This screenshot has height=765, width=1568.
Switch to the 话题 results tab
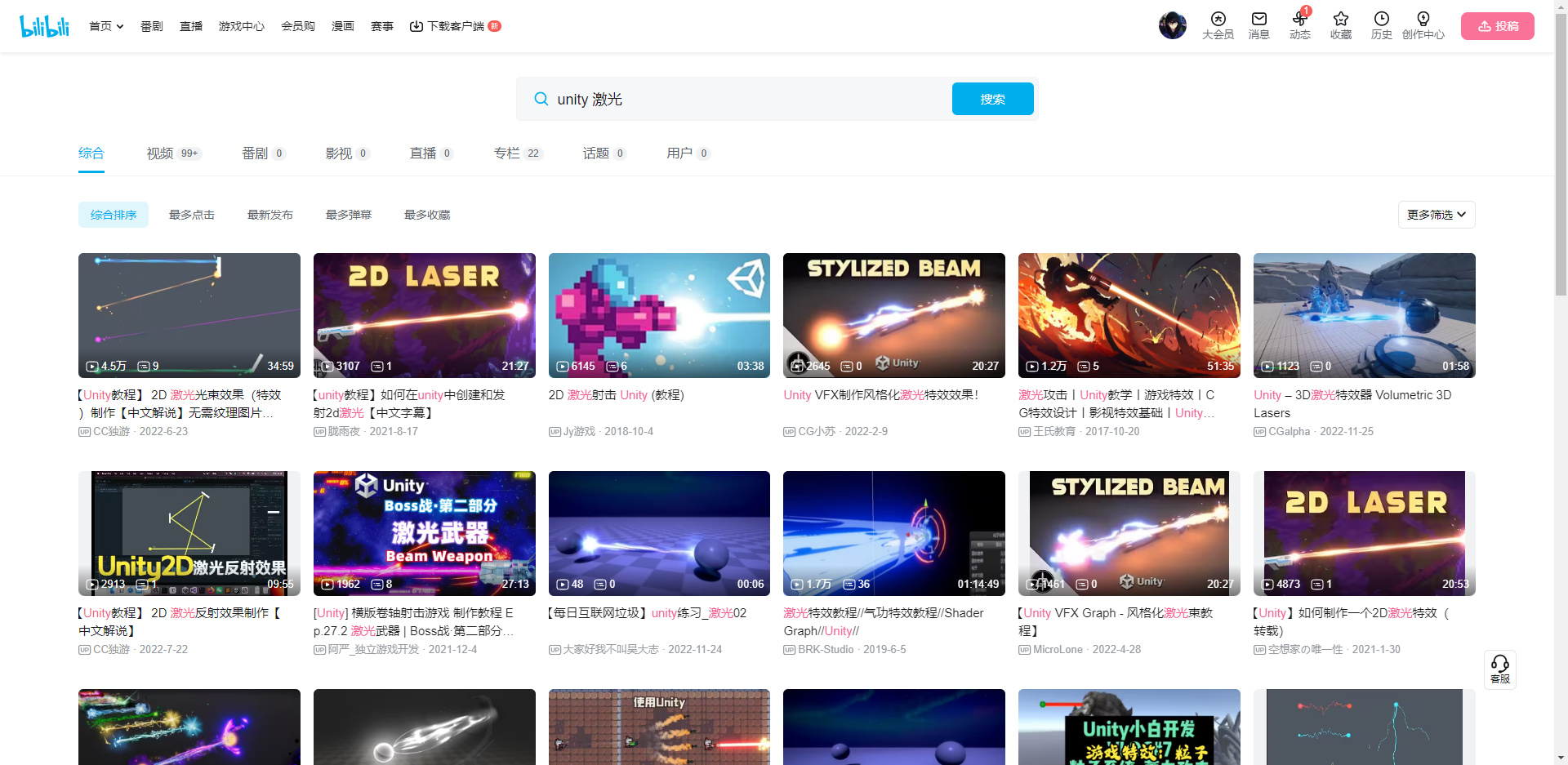pyautogui.click(x=604, y=153)
